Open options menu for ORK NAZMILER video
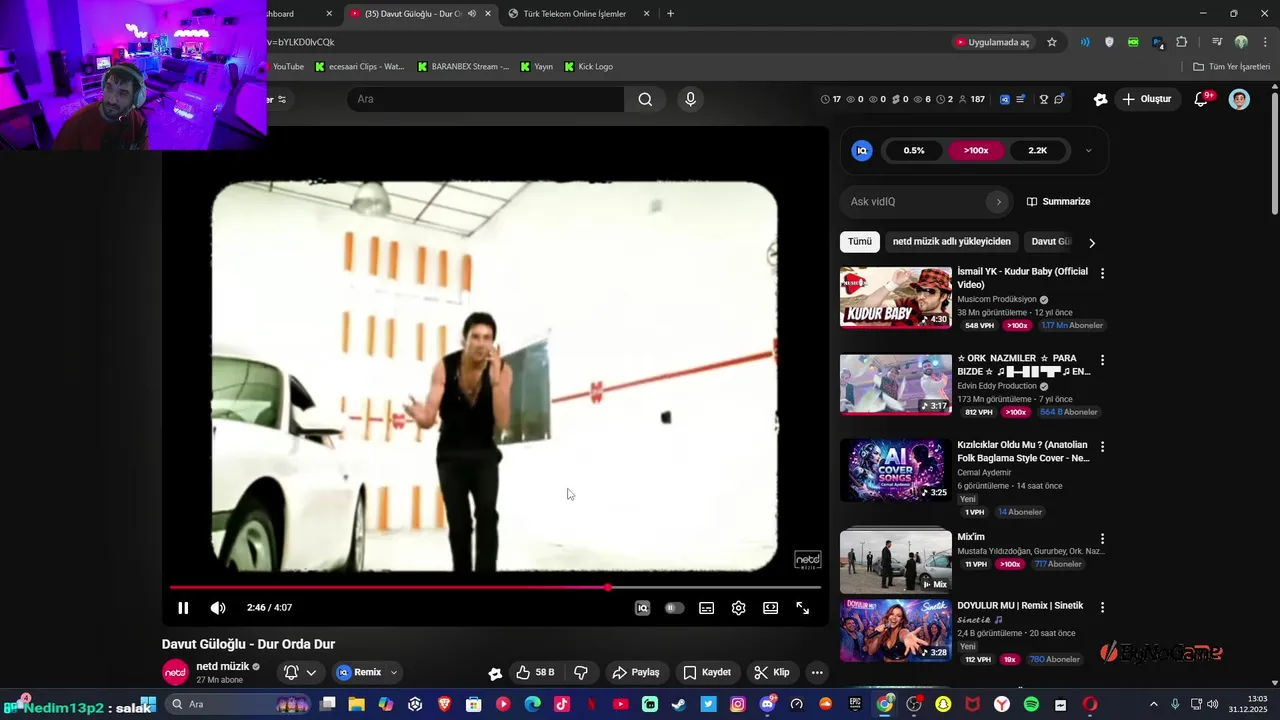 tap(1103, 359)
